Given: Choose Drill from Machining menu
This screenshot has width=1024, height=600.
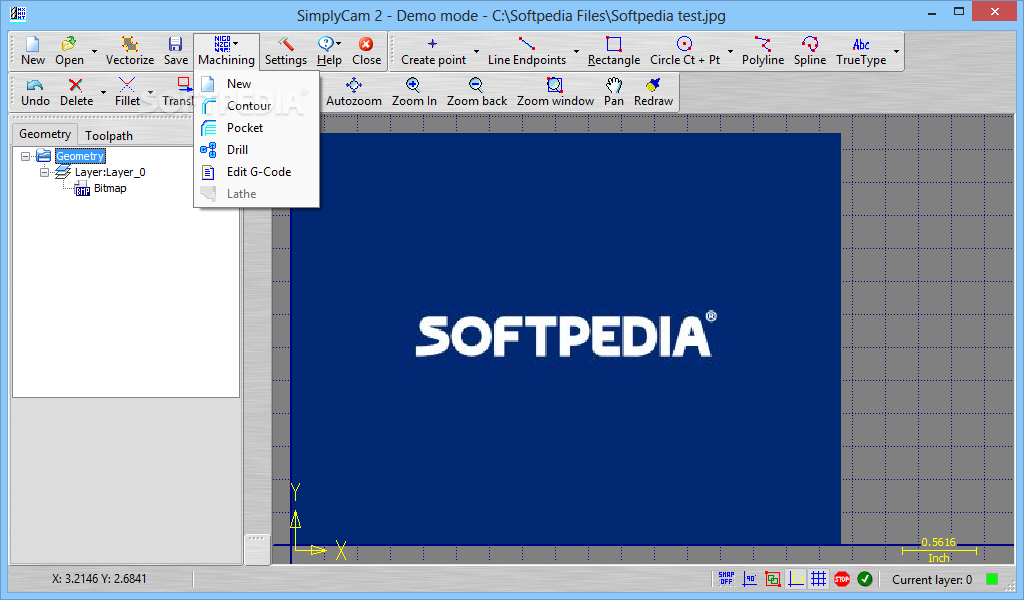Looking at the screenshot, I should pos(257,150).
